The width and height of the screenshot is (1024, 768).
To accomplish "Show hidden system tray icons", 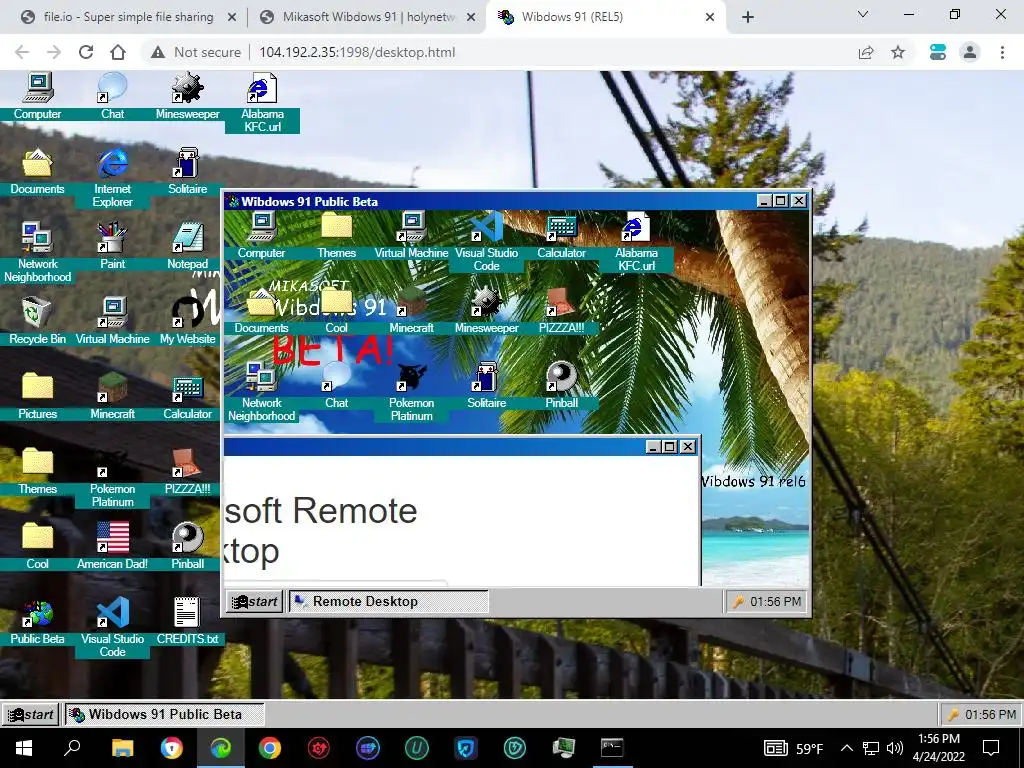I will point(846,748).
